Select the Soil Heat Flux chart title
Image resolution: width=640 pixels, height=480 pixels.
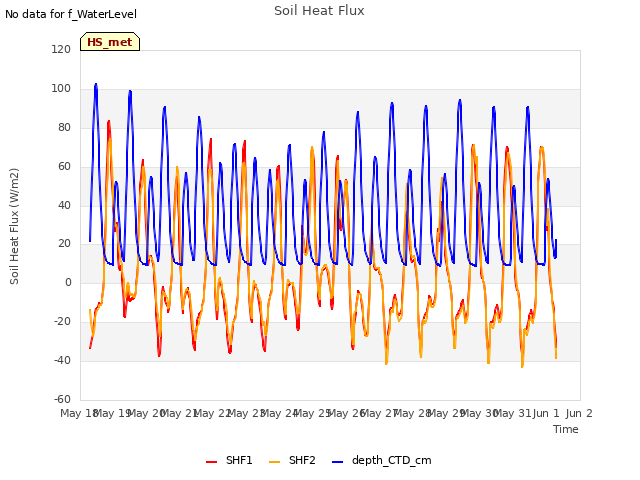319,11
